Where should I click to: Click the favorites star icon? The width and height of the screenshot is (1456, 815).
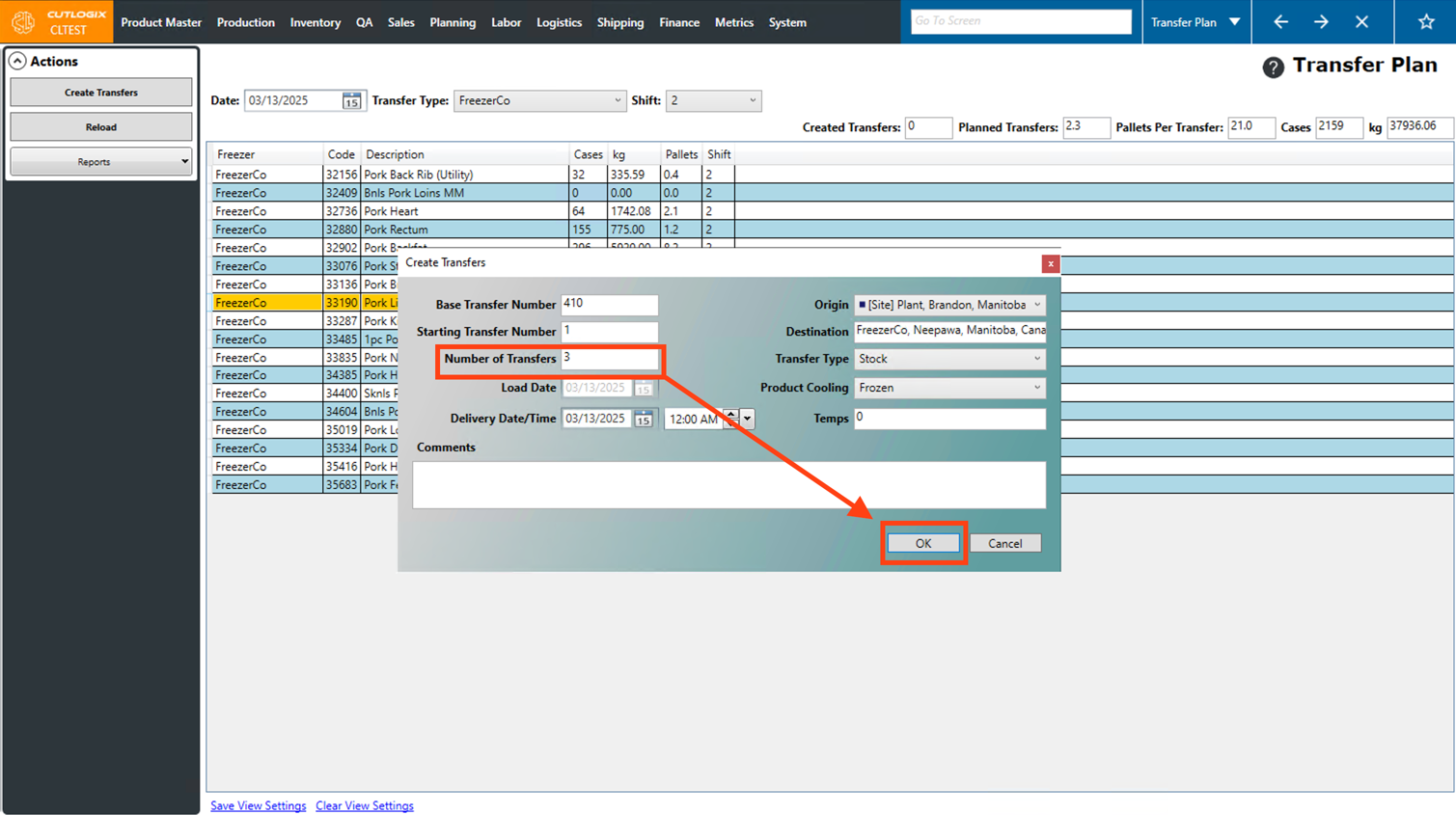coord(1425,22)
